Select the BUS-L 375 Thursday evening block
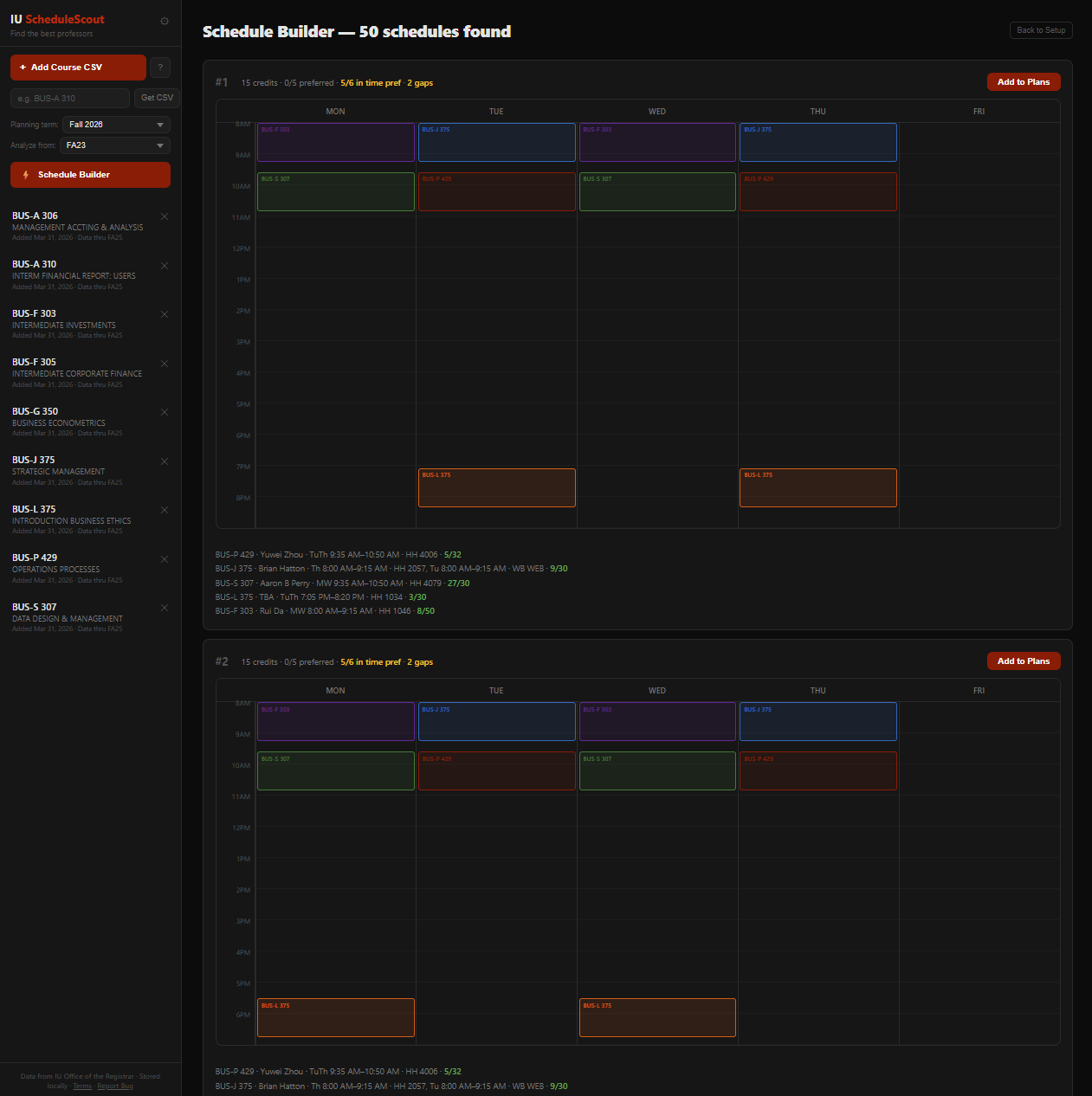 pos(817,487)
